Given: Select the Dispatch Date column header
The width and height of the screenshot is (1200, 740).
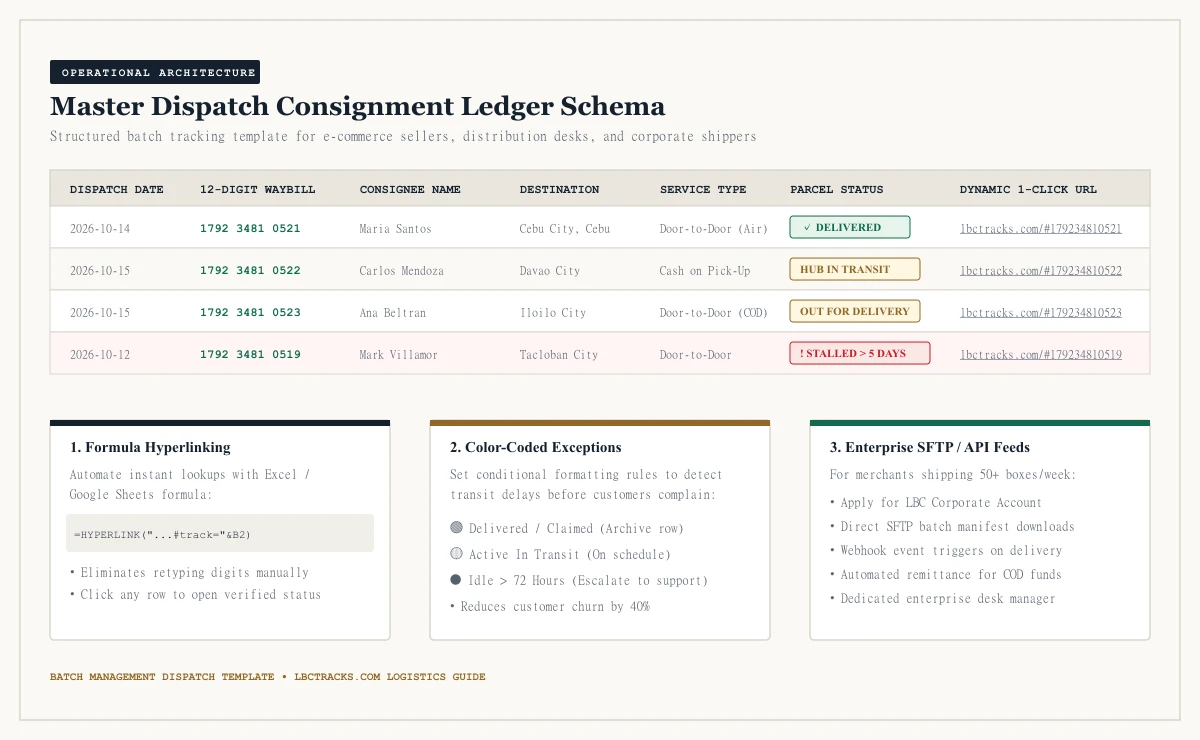Looking at the screenshot, I should 117,189.
